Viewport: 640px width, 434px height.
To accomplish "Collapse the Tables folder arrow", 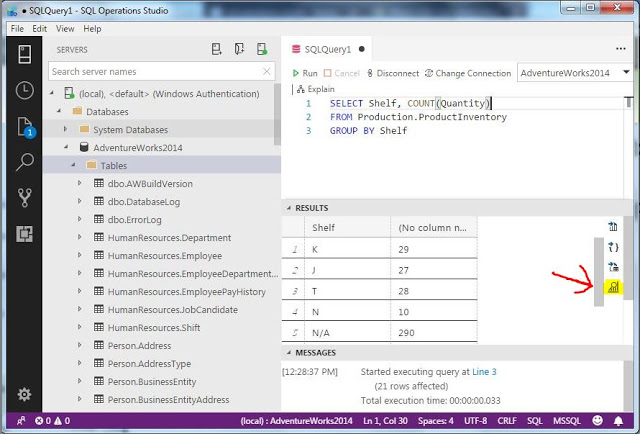I will pos(73,165).
